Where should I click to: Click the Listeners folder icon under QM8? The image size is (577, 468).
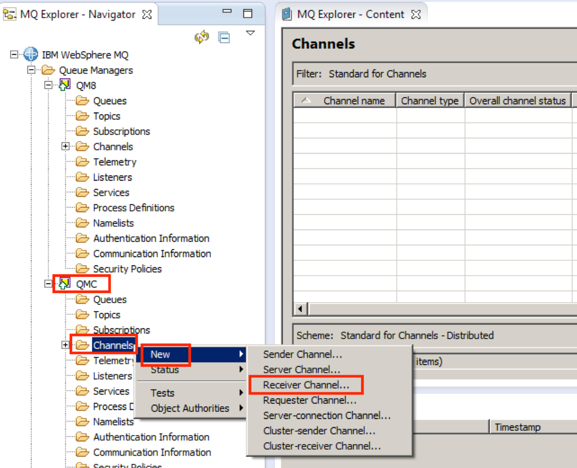pos(82,177)
